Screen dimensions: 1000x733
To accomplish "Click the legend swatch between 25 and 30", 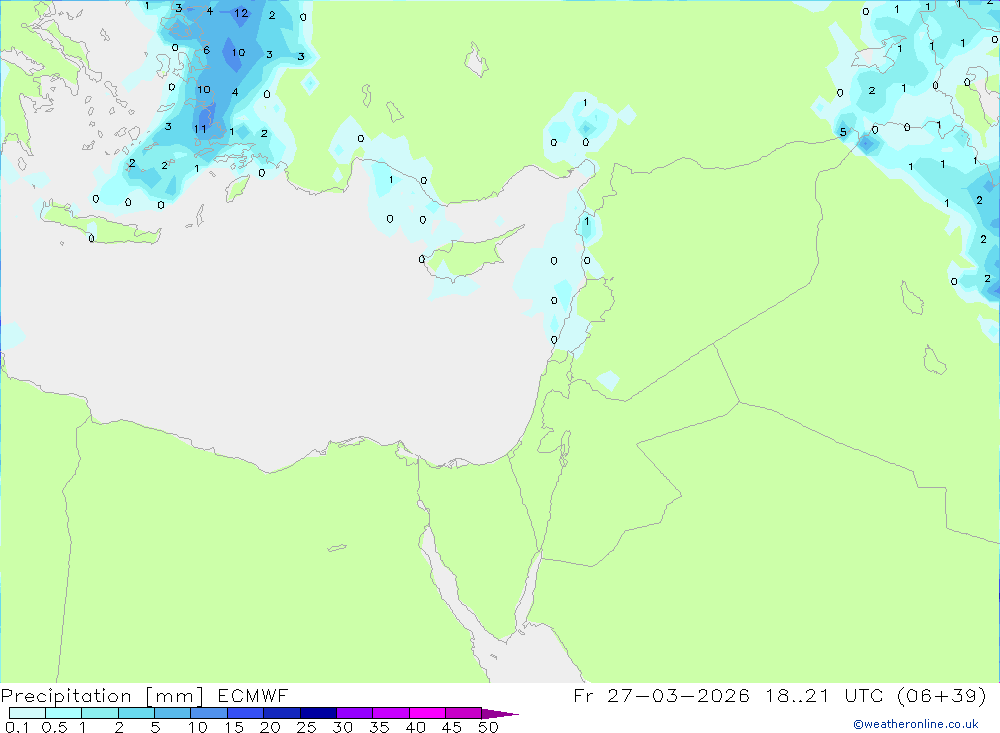I will (x=318, y=713).
